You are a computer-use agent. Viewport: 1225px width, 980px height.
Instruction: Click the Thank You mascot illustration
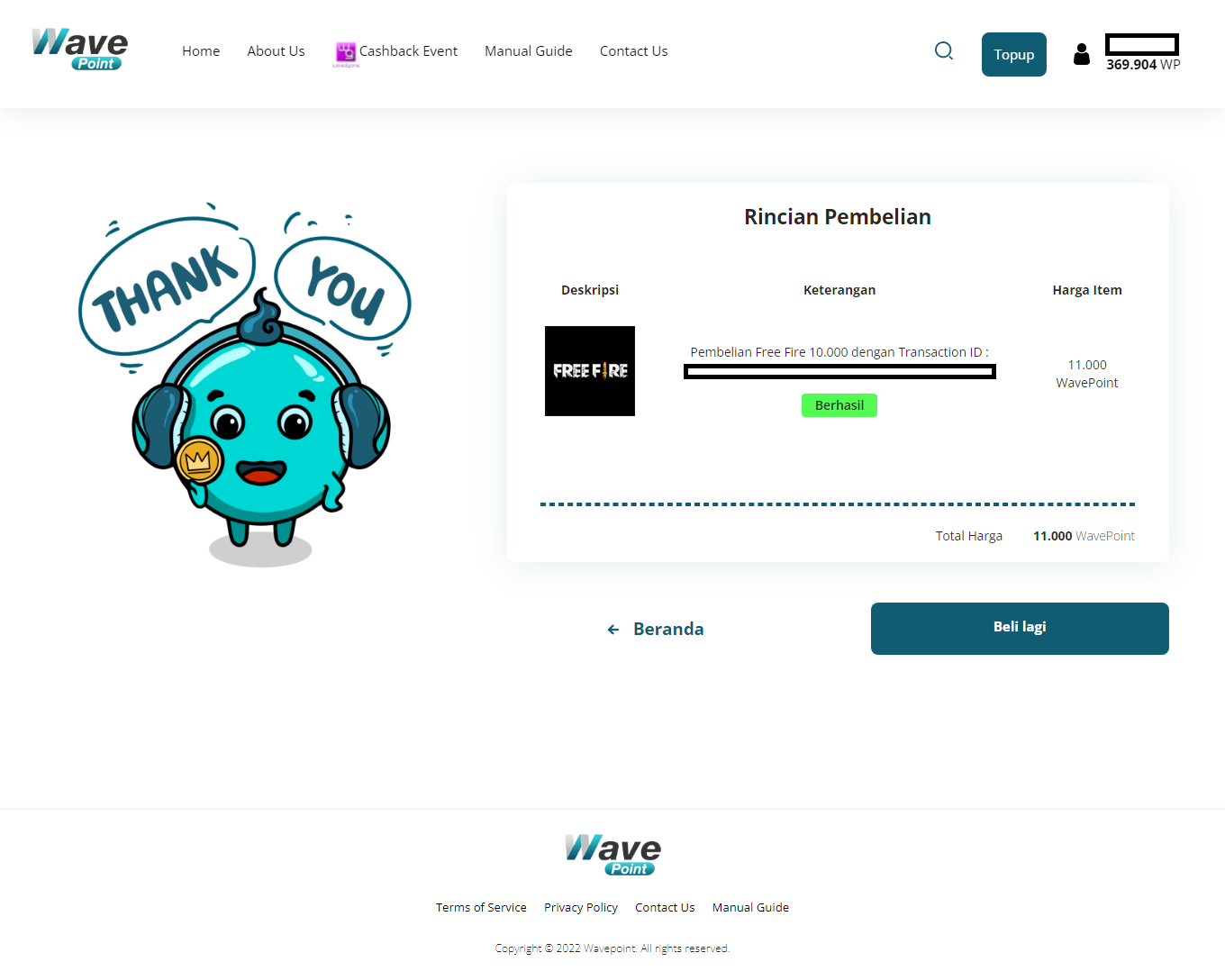[x=245, y=385]
